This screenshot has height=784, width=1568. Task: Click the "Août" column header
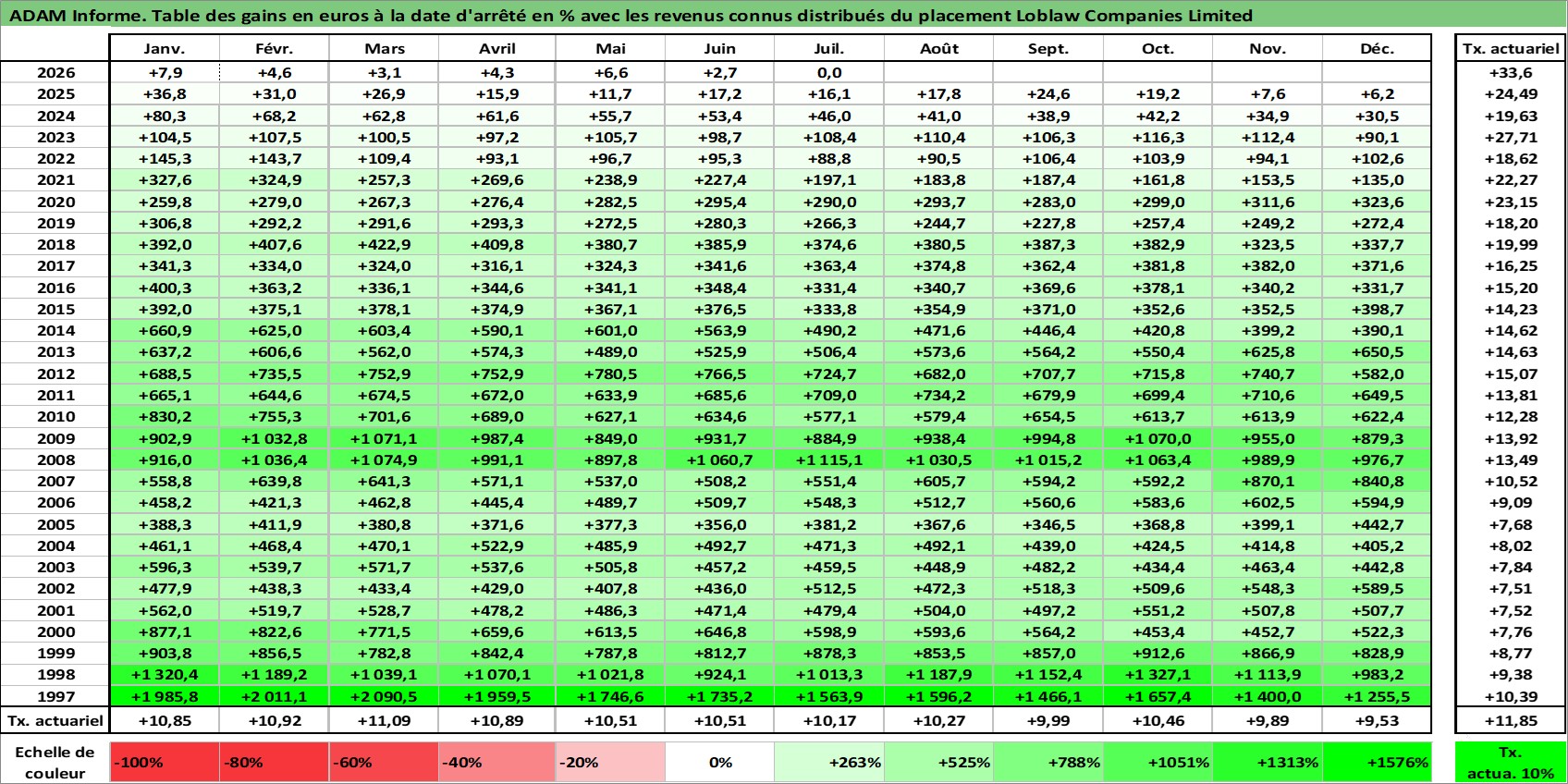[x=939, y=48]
